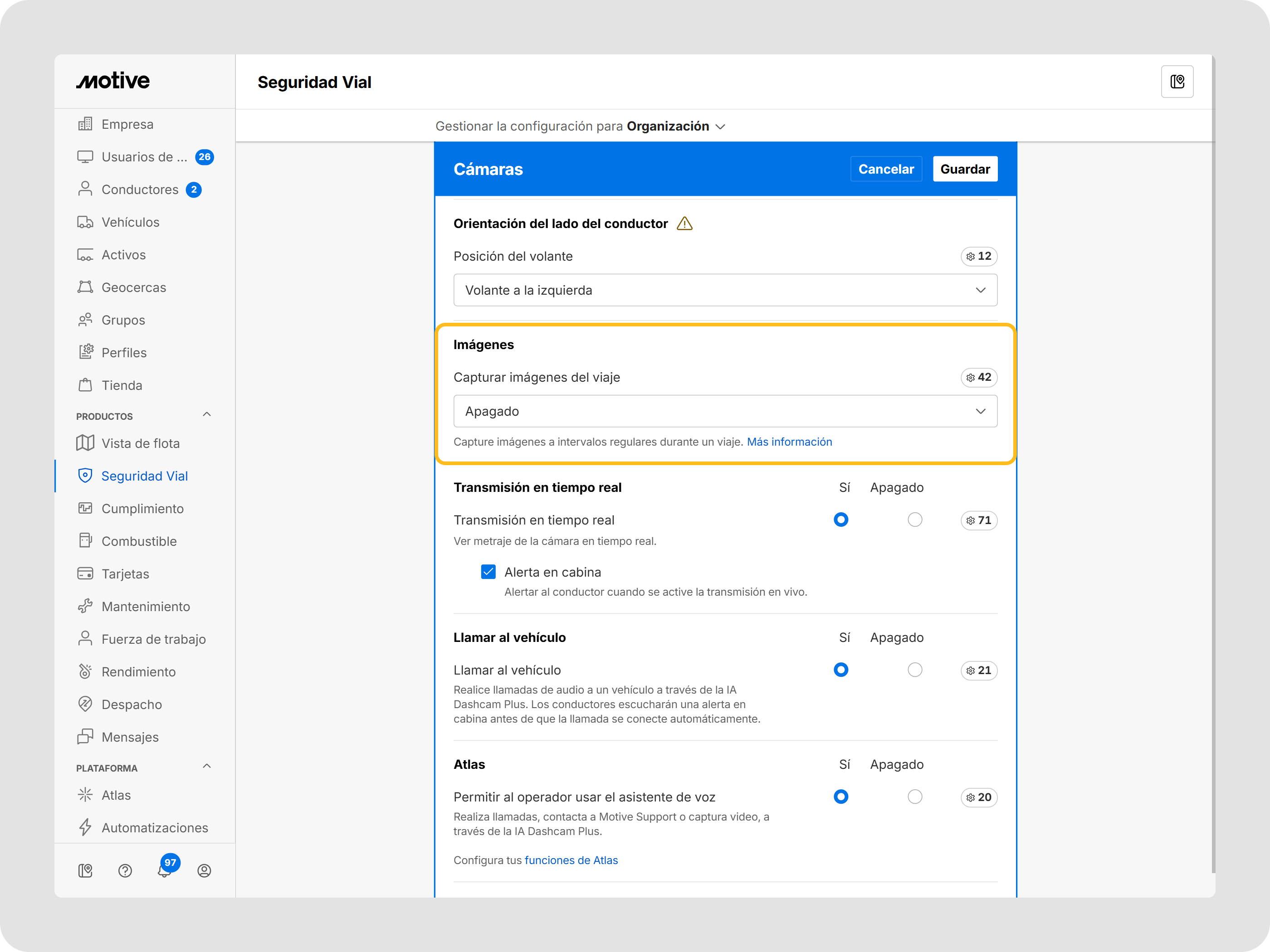Click the Cumplimiento chart icon
Screen dimensions: 1270x952
(x=85, y=509)
